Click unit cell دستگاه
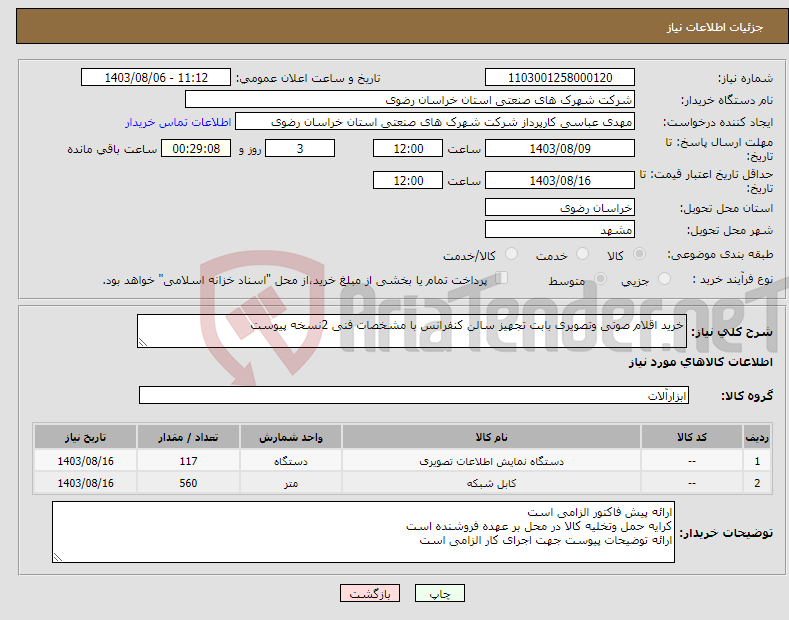Viewport: 789px width, 620px height. pos(291,461)
